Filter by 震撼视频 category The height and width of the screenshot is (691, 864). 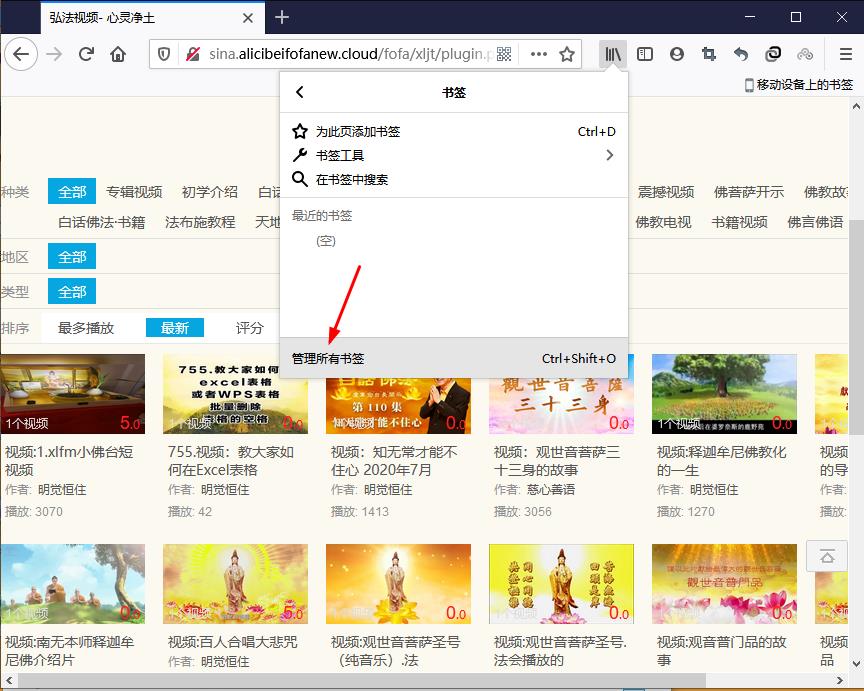coord(666,192)
